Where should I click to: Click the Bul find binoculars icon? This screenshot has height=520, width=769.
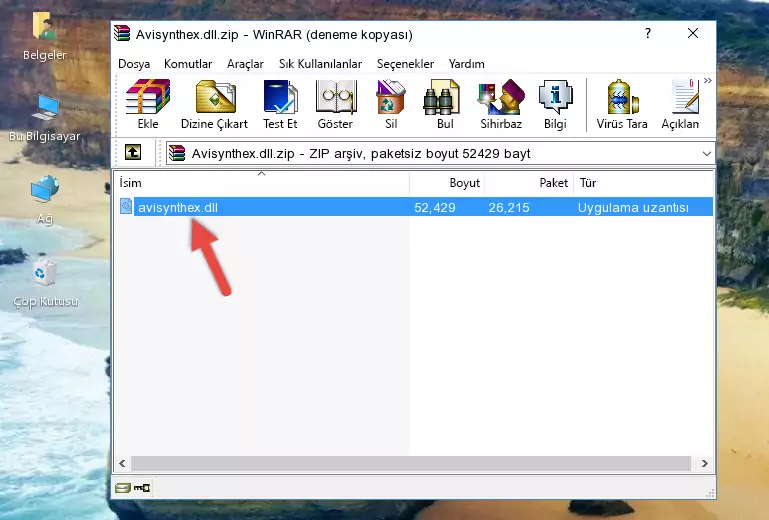(445, 104)
